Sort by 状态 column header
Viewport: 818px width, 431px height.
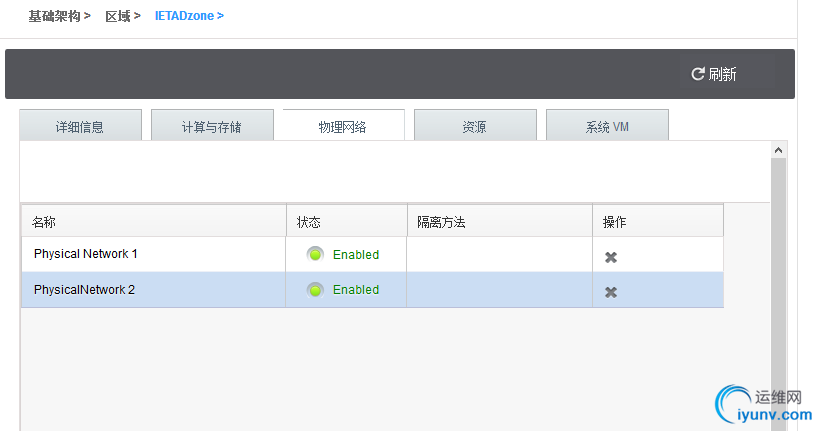click(309, 222)
